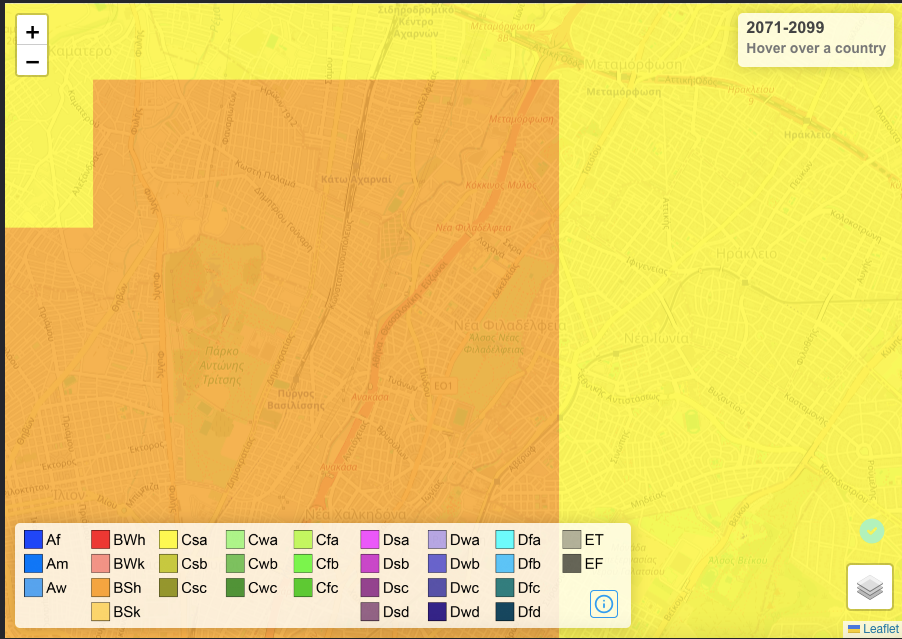Image resolution: width=902 pixels, height=639 pixels.
Task: Zoom out of the map
Action: (x=32, y=62)
